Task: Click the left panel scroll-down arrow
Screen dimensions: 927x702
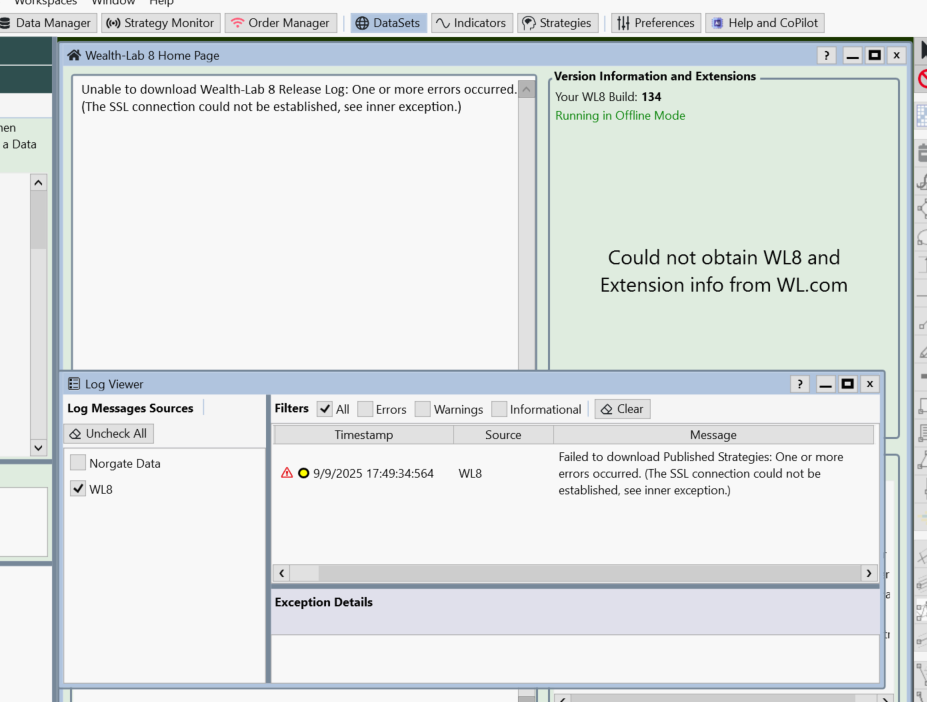Action: point(39,449)
